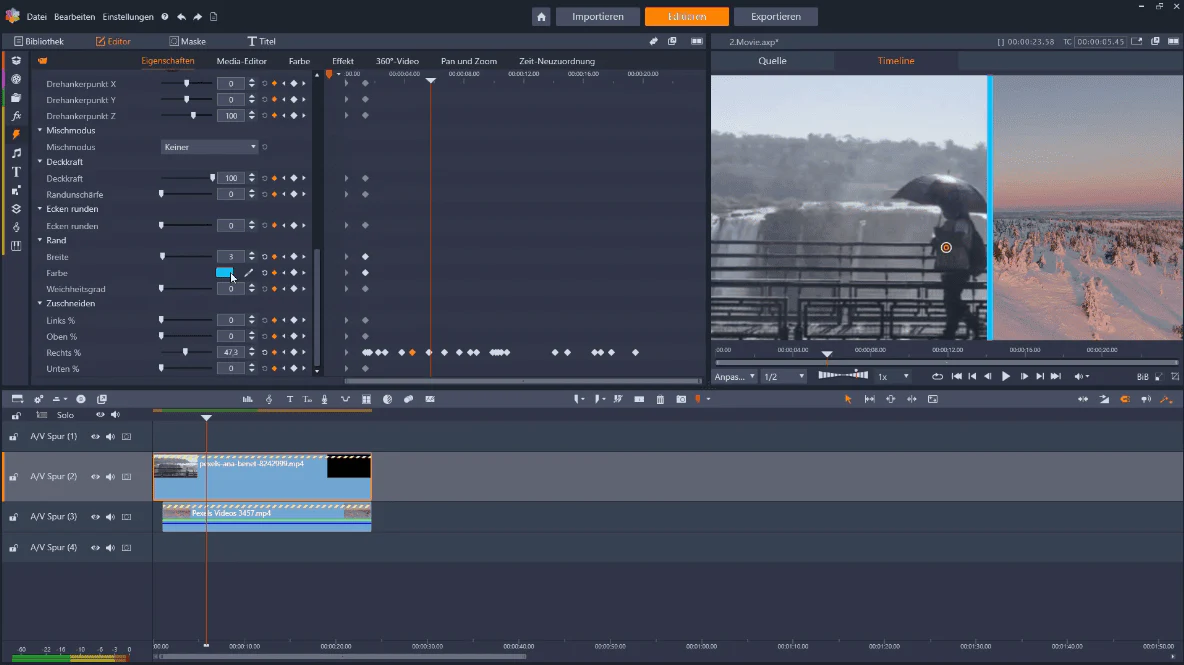Click the fx effects icon in left sidebar
The height and width of the screenshot is (665, 1184).
click(16, 116)
